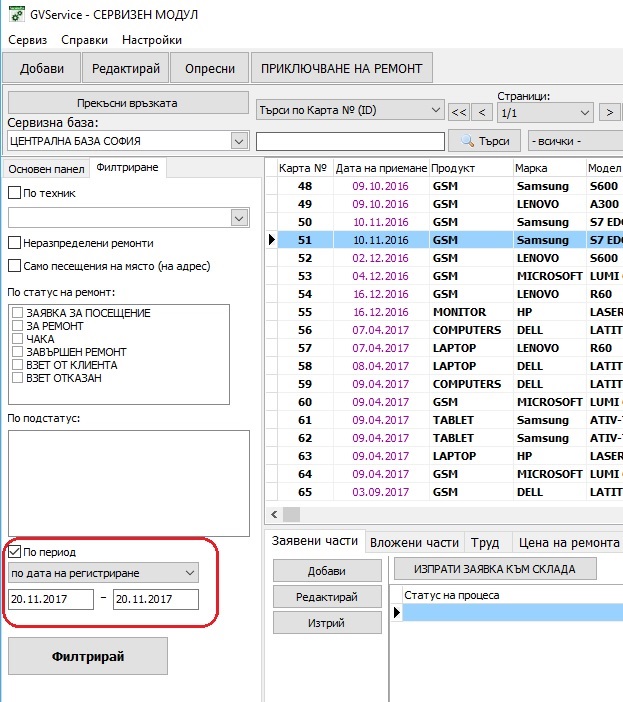
Task: Click Редактирай in parts panel
Action: click(327, 597)
